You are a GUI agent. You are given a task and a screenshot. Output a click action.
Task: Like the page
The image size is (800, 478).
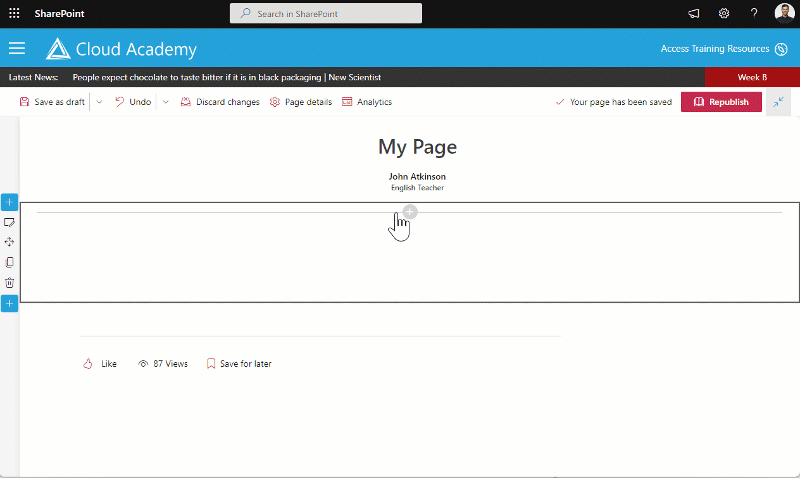click(99, 364)
